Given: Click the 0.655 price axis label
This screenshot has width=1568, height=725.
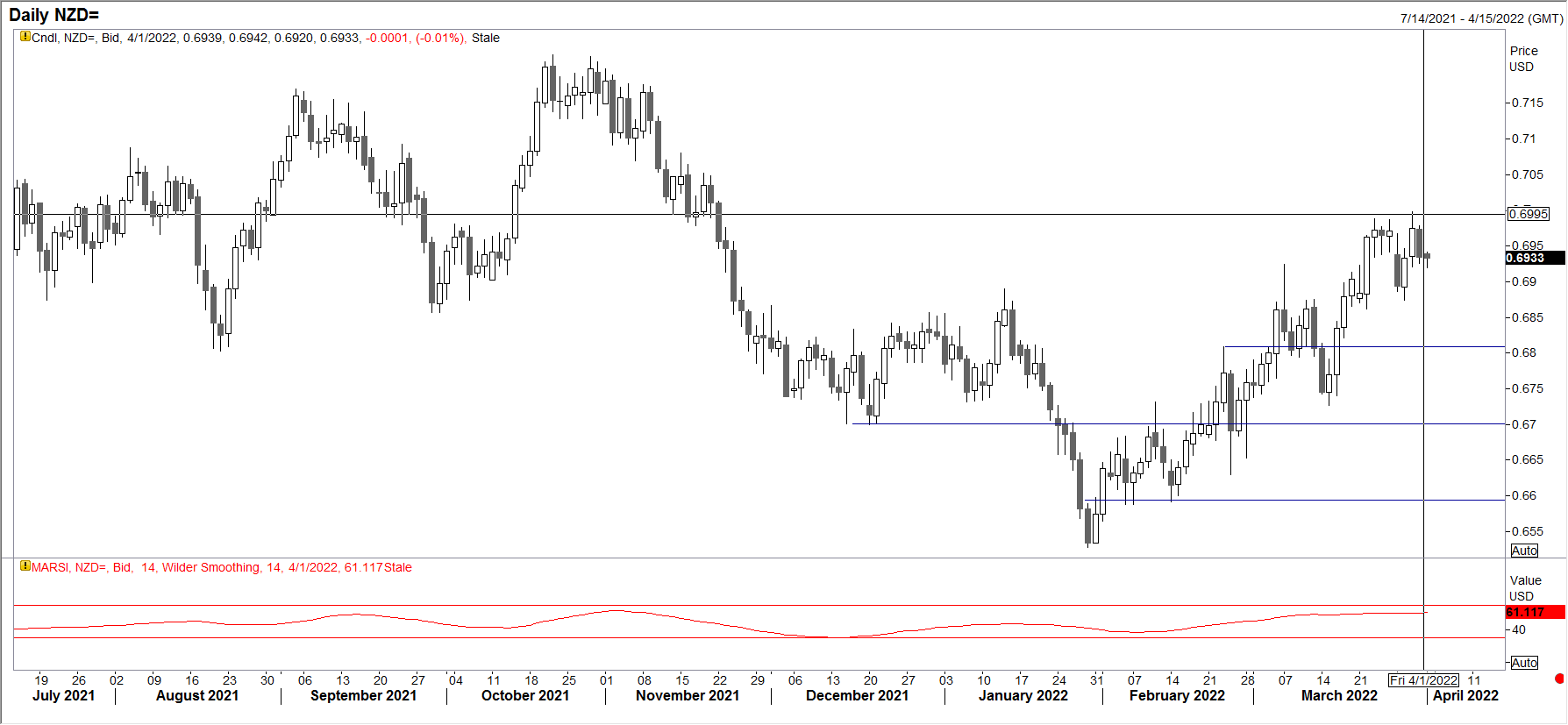Looking at the screenshot, I should [1528, 531].
